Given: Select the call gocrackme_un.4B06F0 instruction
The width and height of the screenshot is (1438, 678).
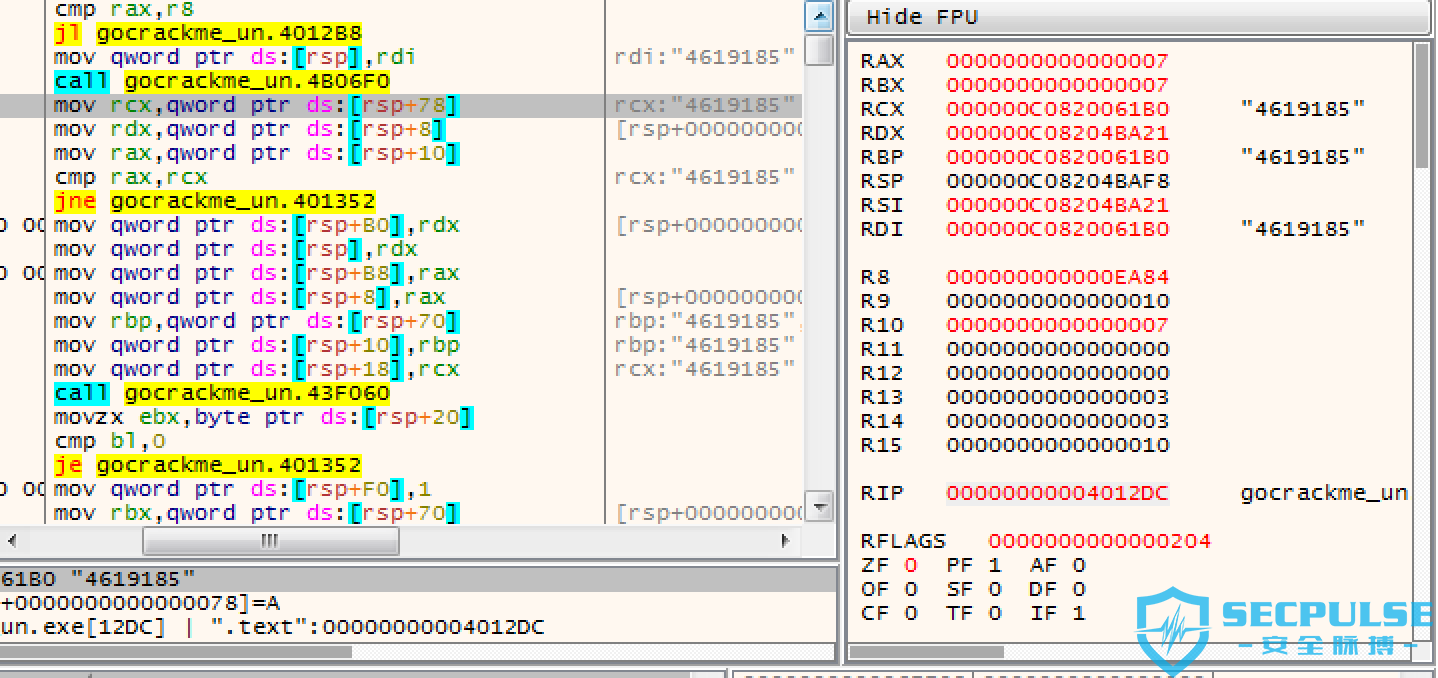Looking at the screenshot, I should coord(222,81).
